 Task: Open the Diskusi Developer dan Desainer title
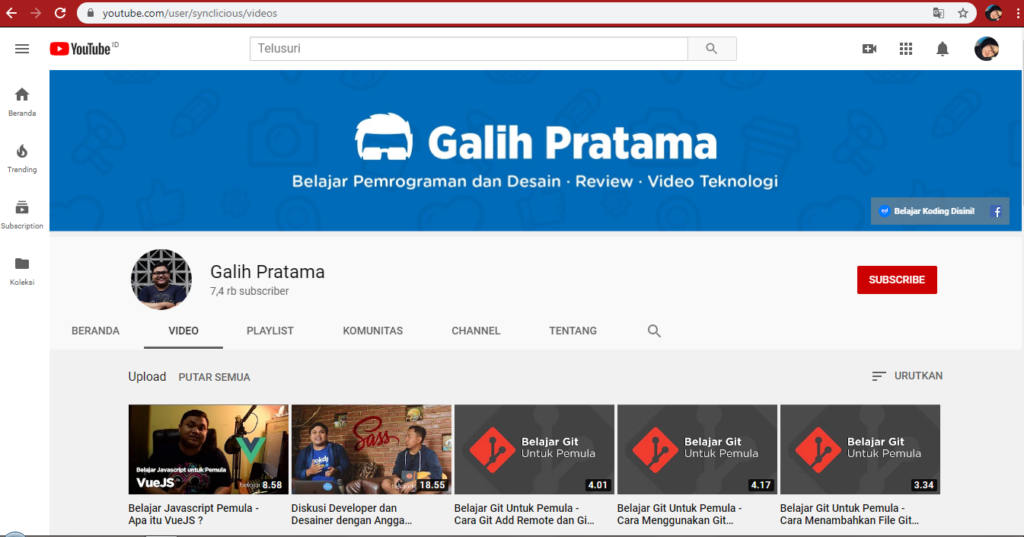click(351, 514)
